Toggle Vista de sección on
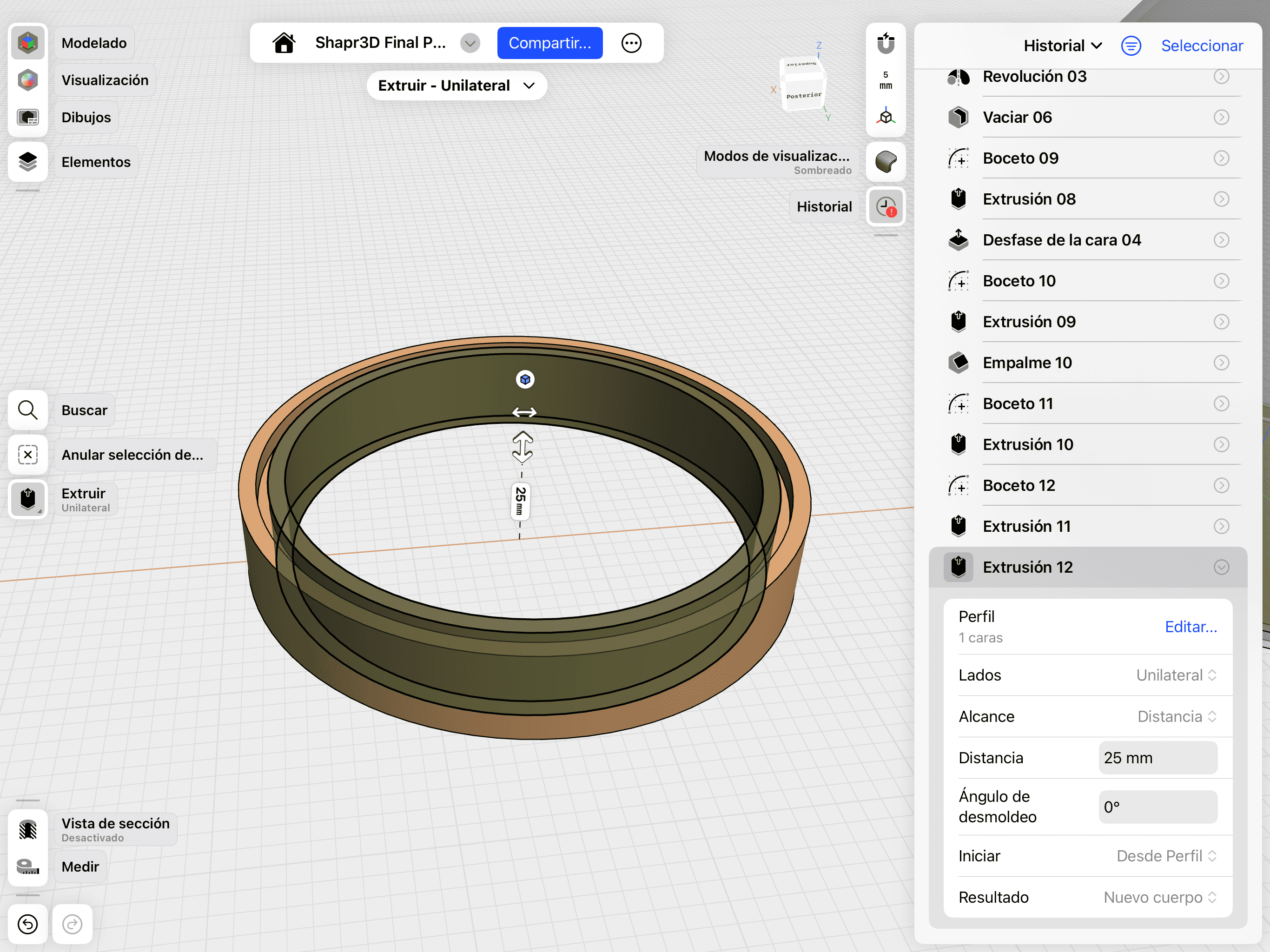This screenshot has height=952, width=1270. coord(27,830)
